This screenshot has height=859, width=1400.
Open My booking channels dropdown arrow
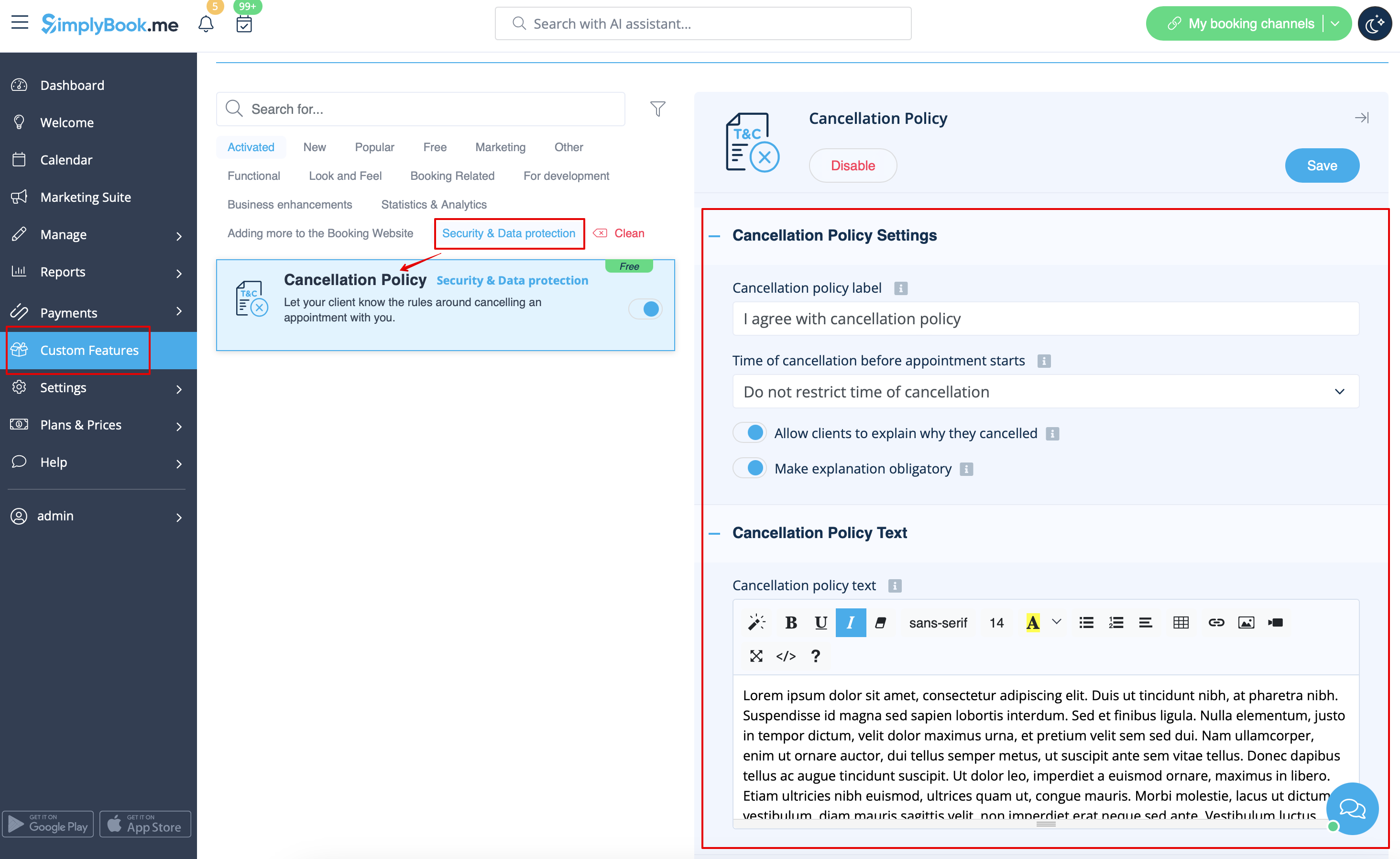[x=1336, y=23]
